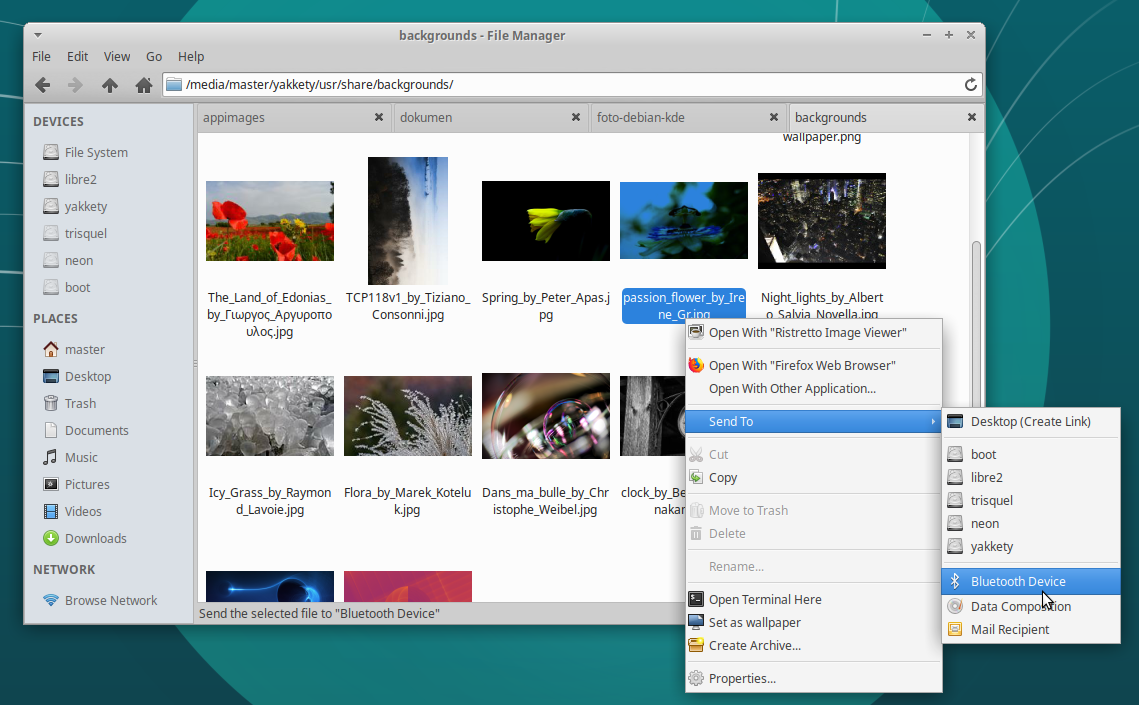
Task: Open the Downloads place
Action: coord(92,538)
